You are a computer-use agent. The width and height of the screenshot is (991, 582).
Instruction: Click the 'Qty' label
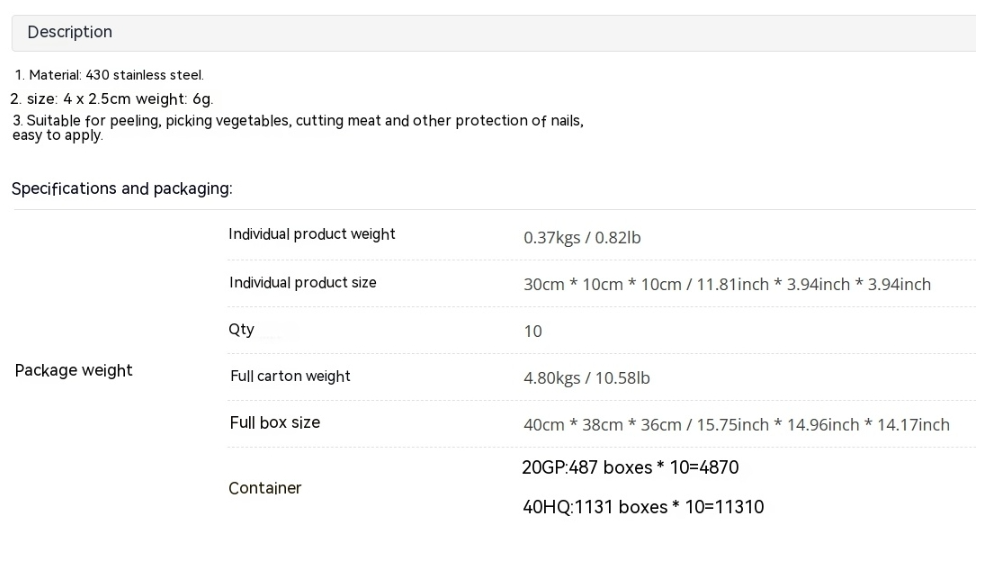(241, 330)
